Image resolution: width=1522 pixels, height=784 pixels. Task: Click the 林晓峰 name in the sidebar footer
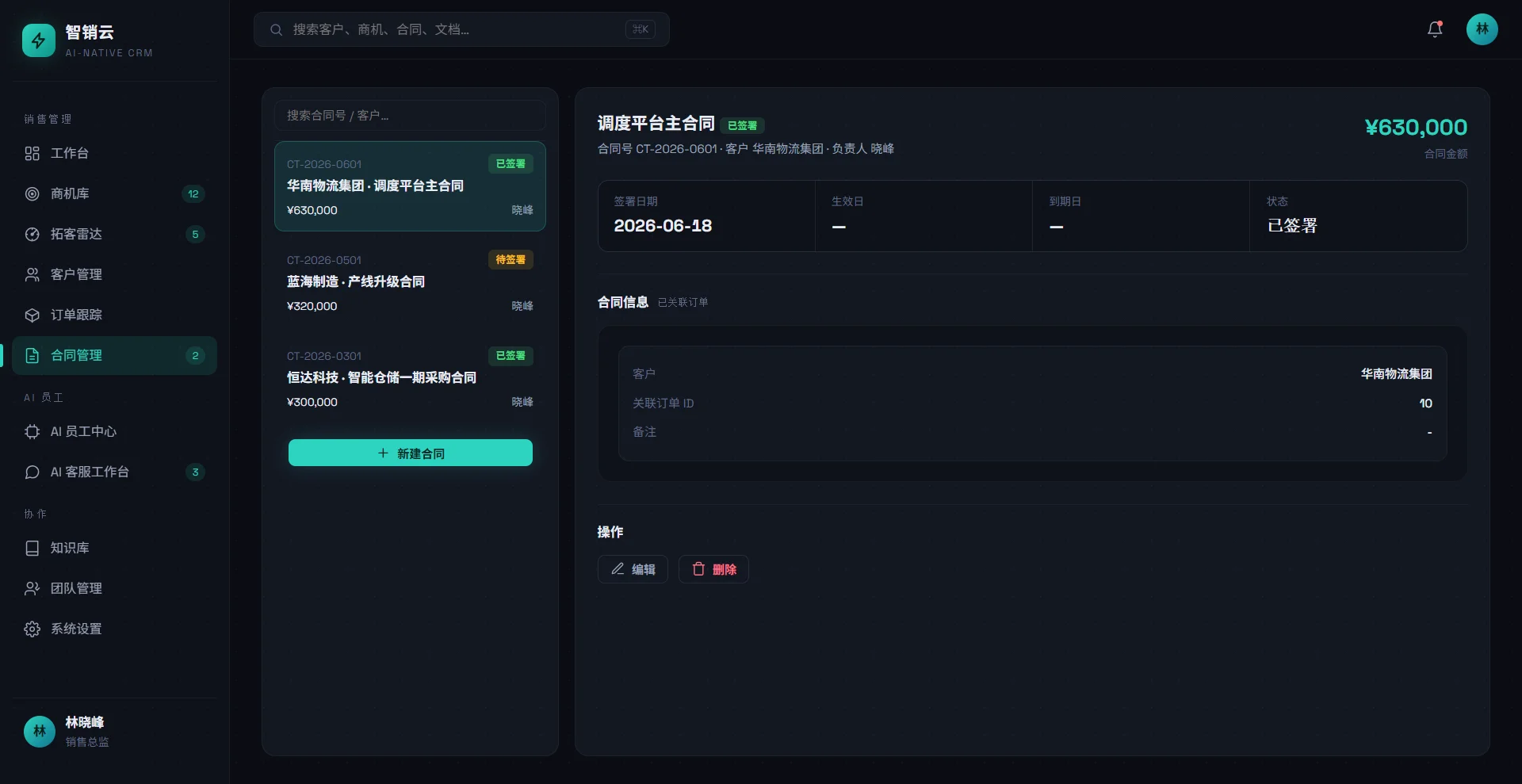[84, 722]
